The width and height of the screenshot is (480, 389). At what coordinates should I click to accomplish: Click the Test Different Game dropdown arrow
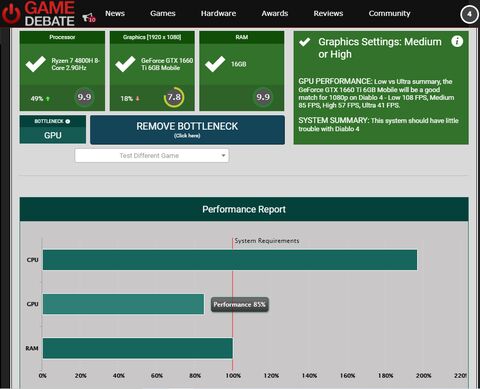pyautogui.click(x=223, y=156)
